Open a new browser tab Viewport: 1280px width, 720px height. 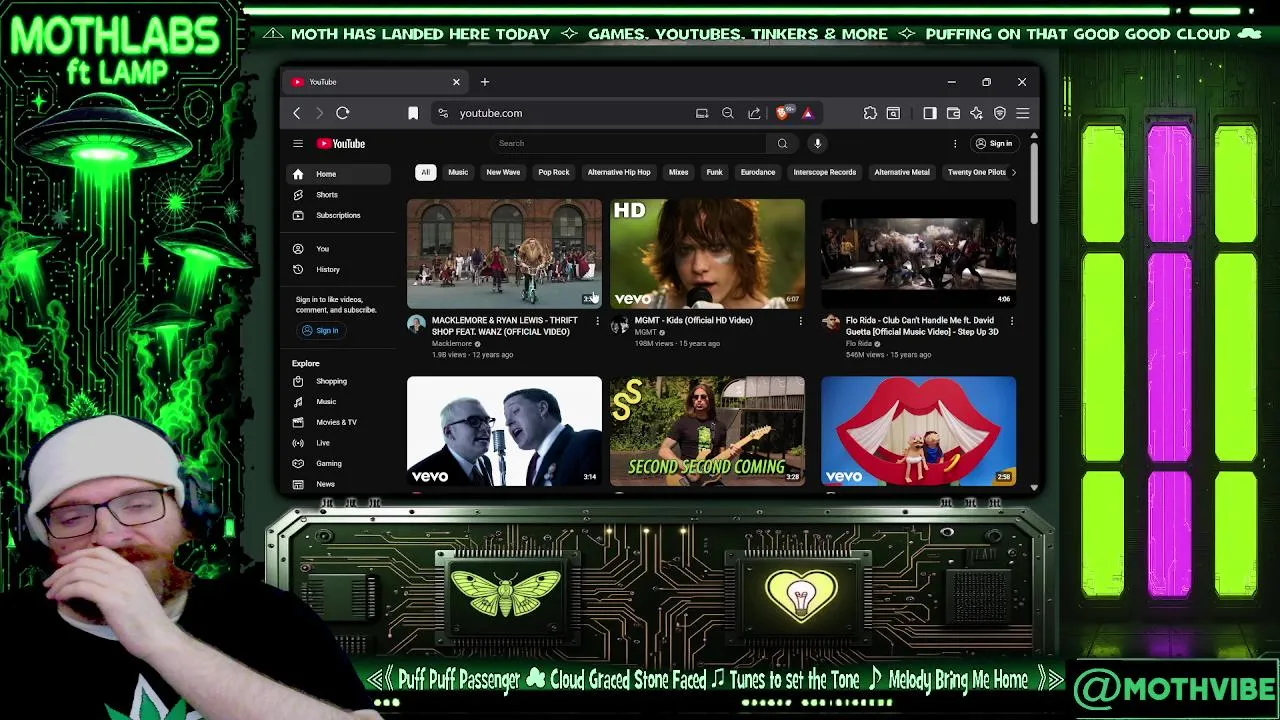[x=485, y=82]
